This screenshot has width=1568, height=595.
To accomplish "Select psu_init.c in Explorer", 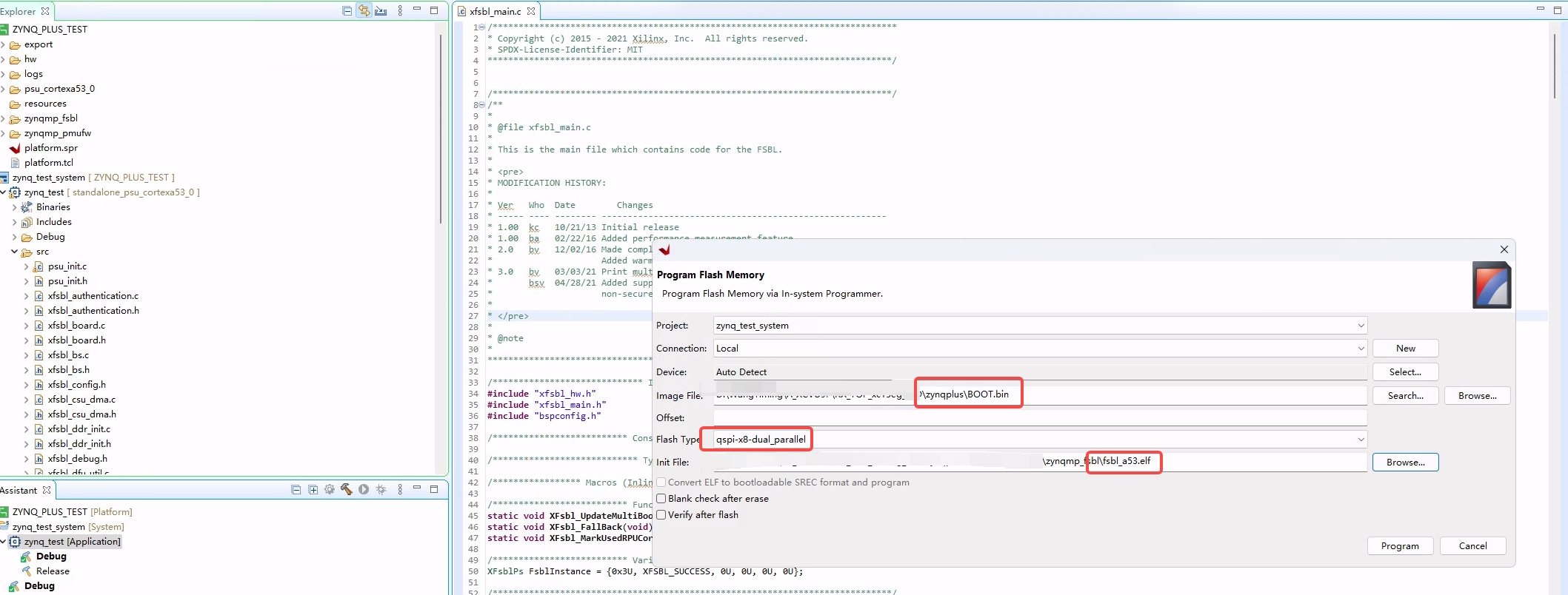I will (x=67, y=266).
